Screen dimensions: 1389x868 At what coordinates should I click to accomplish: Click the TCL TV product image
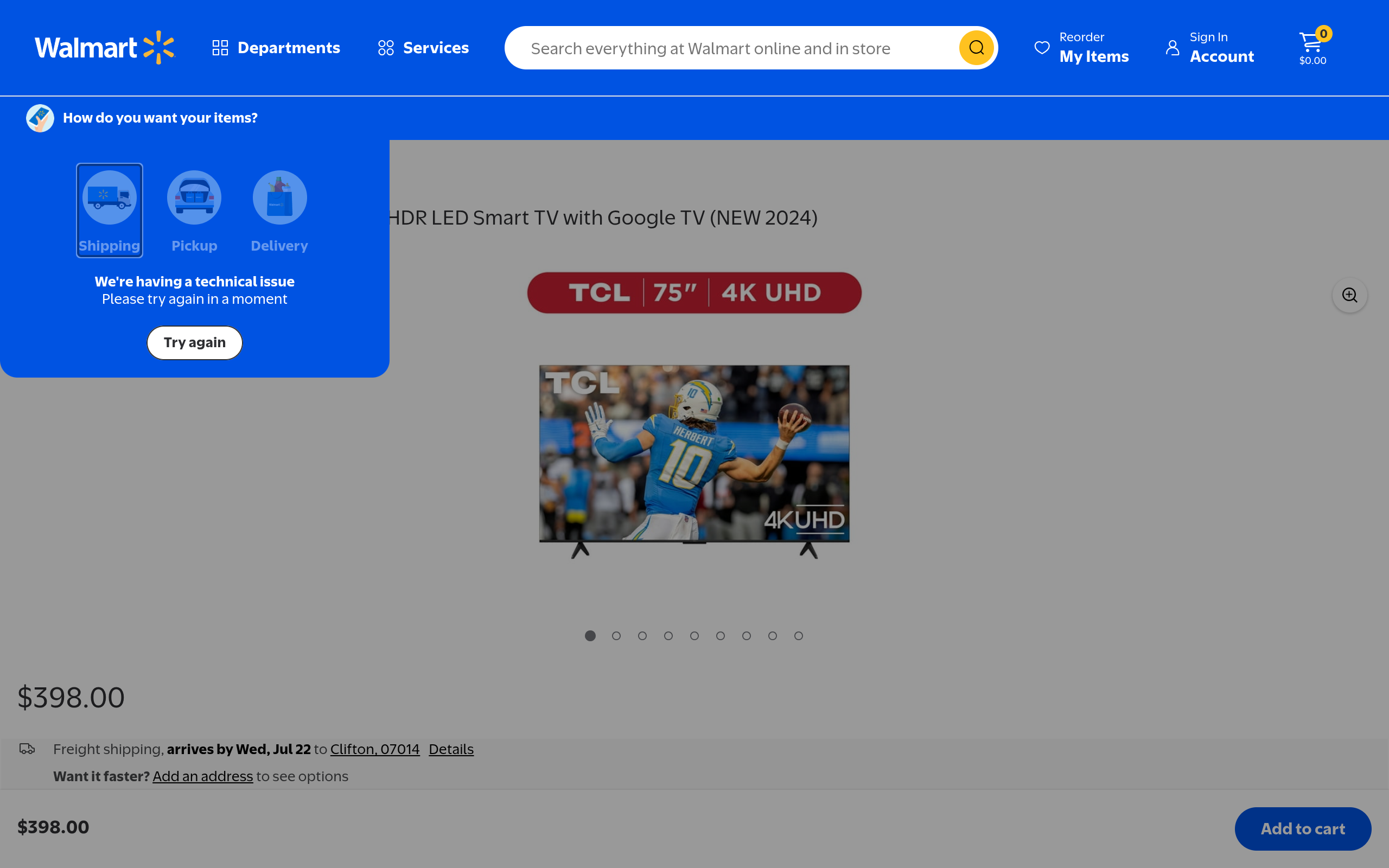pyautogui.click(x=694, y=462)
